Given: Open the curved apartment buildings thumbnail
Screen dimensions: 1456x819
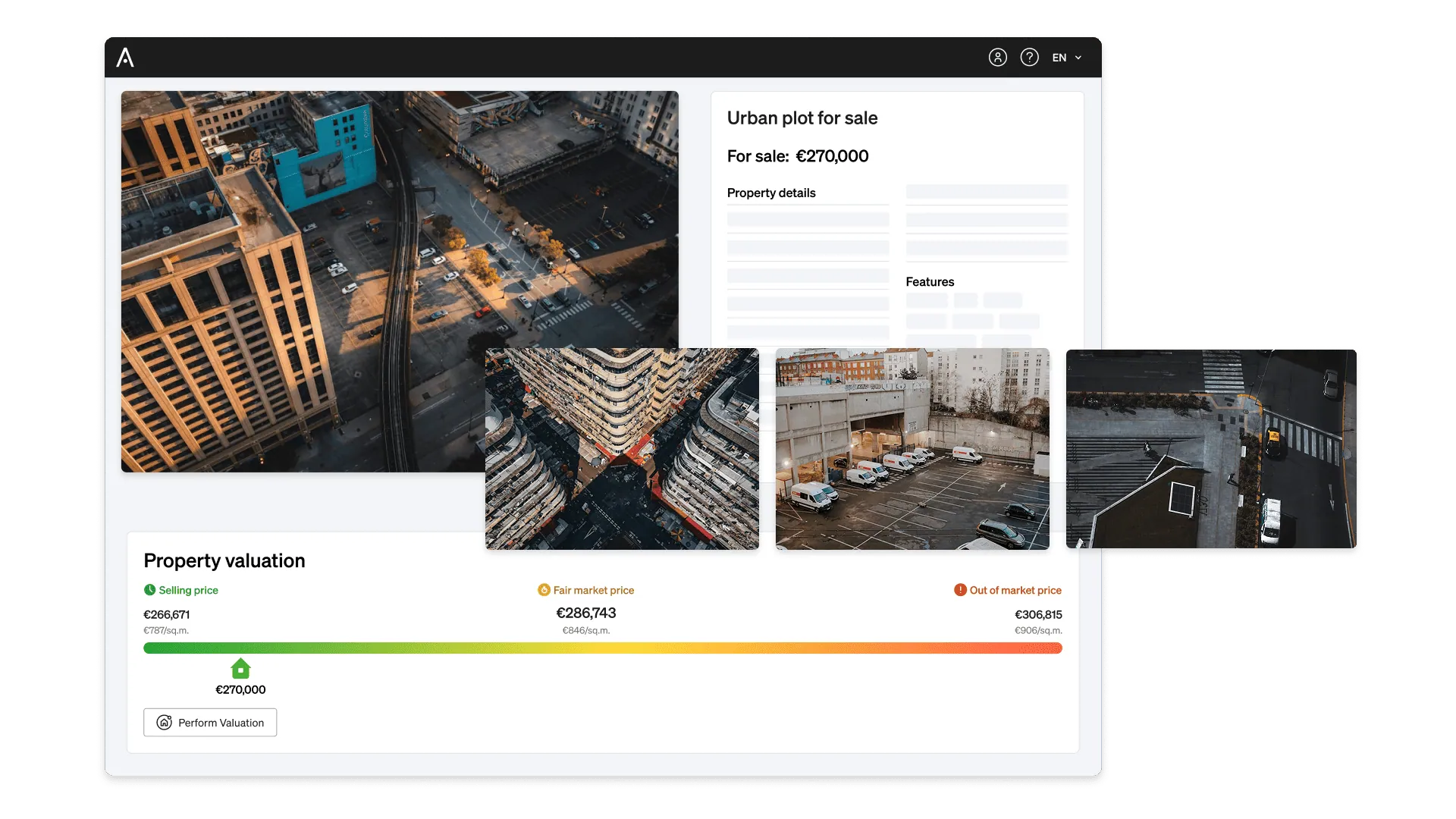Looking at the screenshot, I should 622,449.
